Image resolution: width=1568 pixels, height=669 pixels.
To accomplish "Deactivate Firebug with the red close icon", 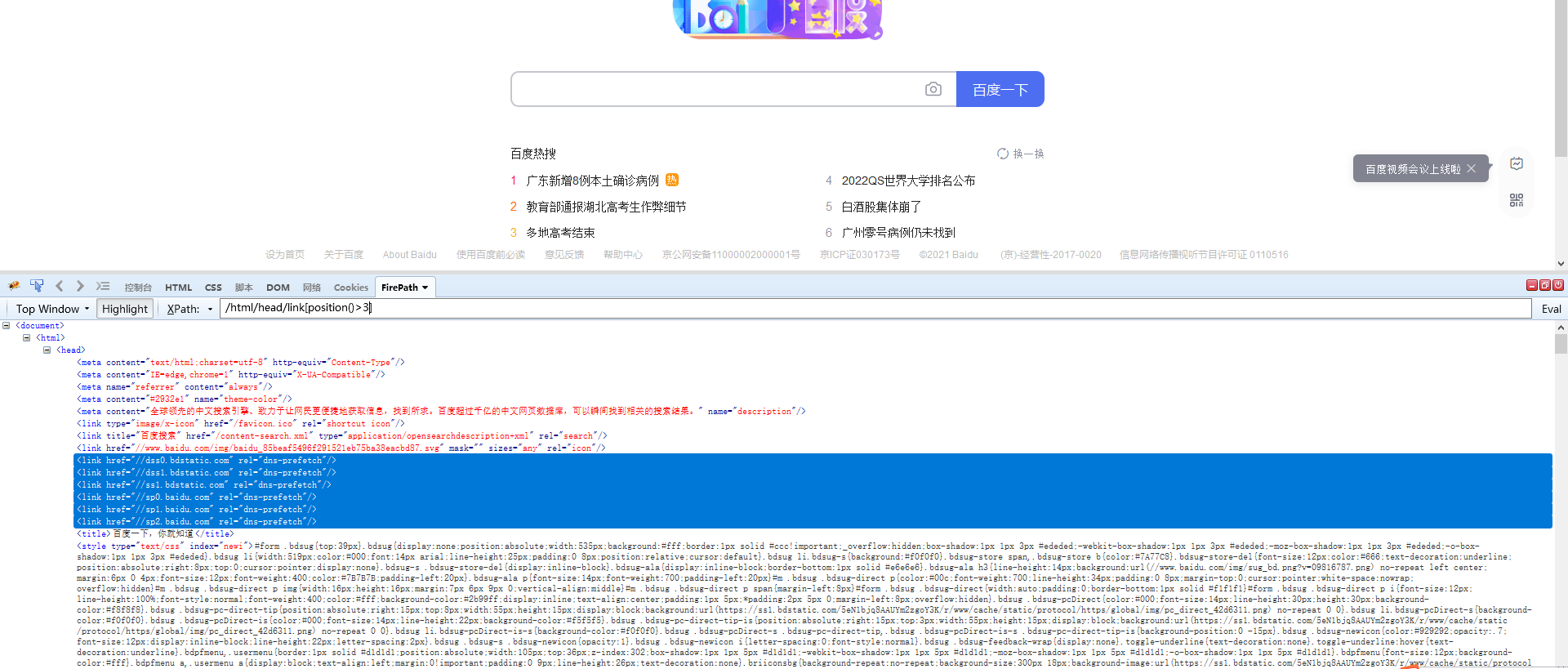I will pos(1558,285).
